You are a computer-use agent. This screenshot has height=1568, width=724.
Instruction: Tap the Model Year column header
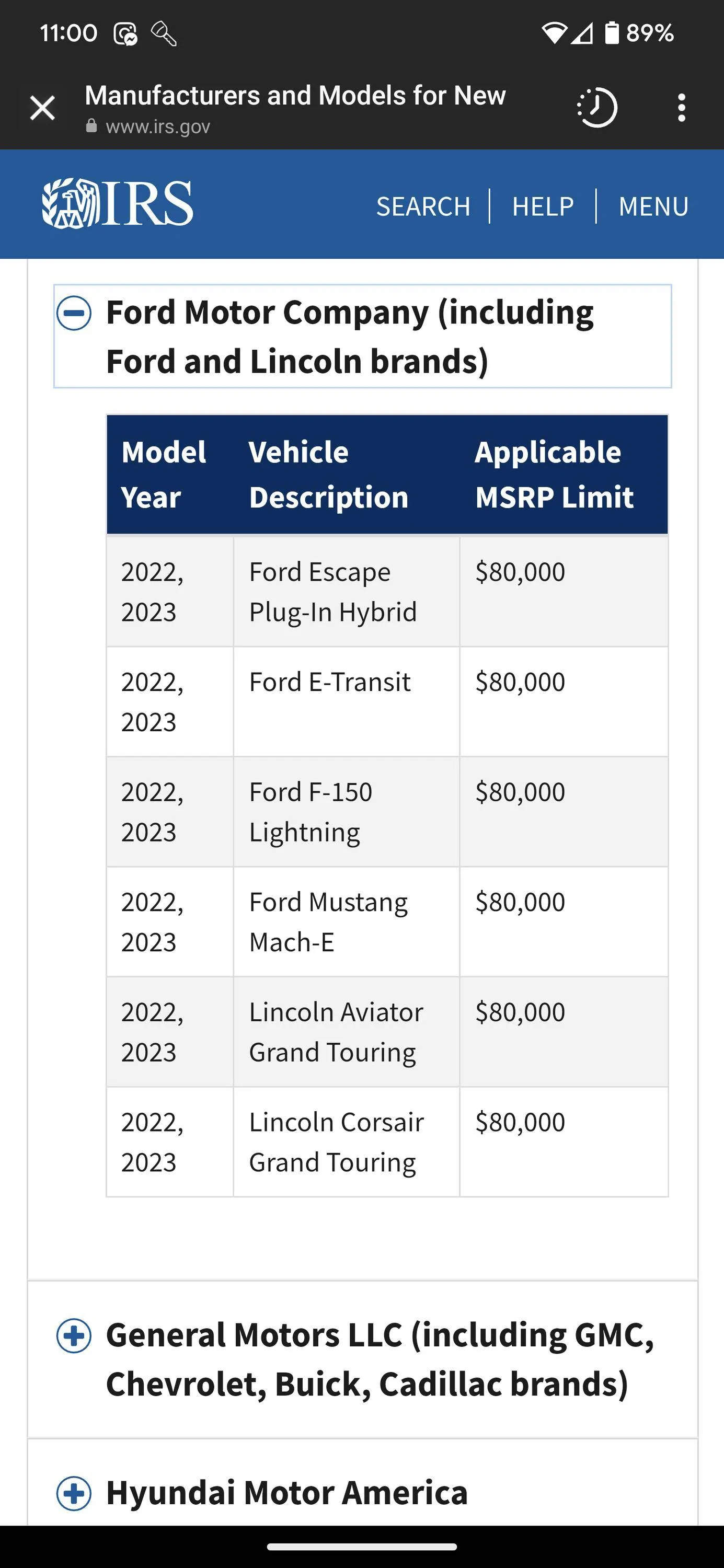163,474
